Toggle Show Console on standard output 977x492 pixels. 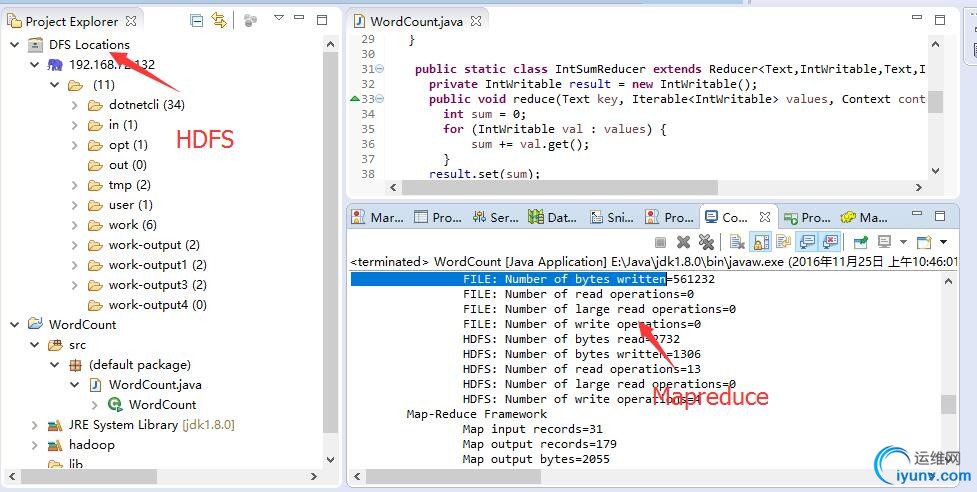tap(808, 242)
